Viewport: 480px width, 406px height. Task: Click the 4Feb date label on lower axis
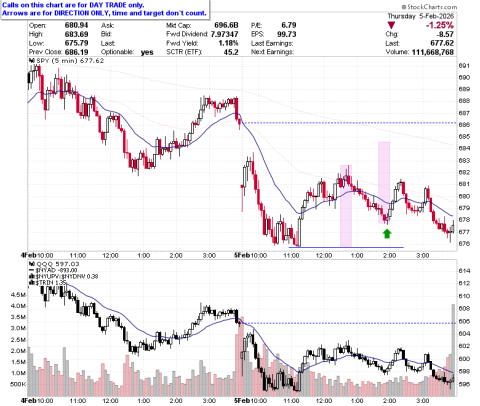tap(28, 400)
